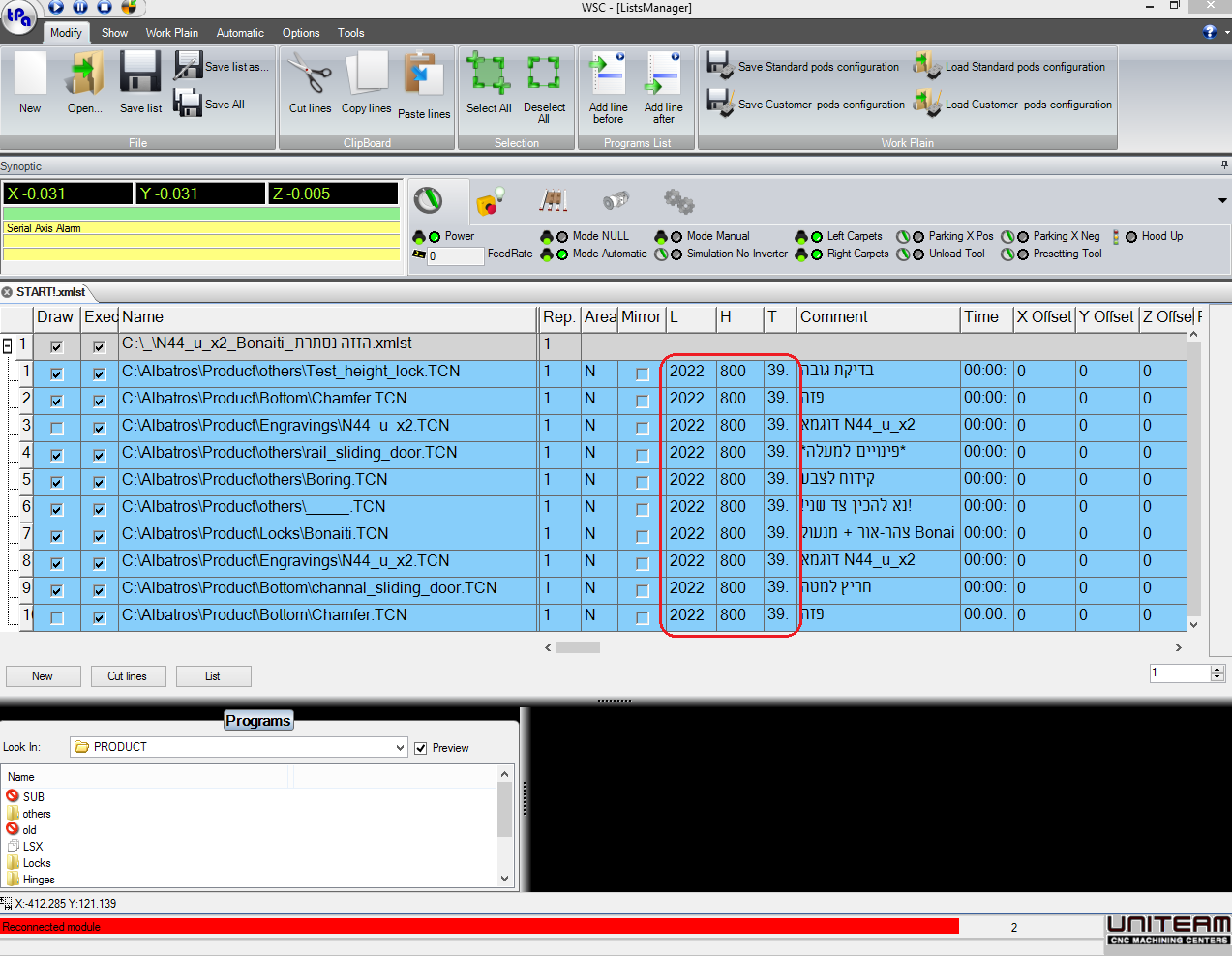Disable the Preview checkbox
1232x956 pixels.
420,747
